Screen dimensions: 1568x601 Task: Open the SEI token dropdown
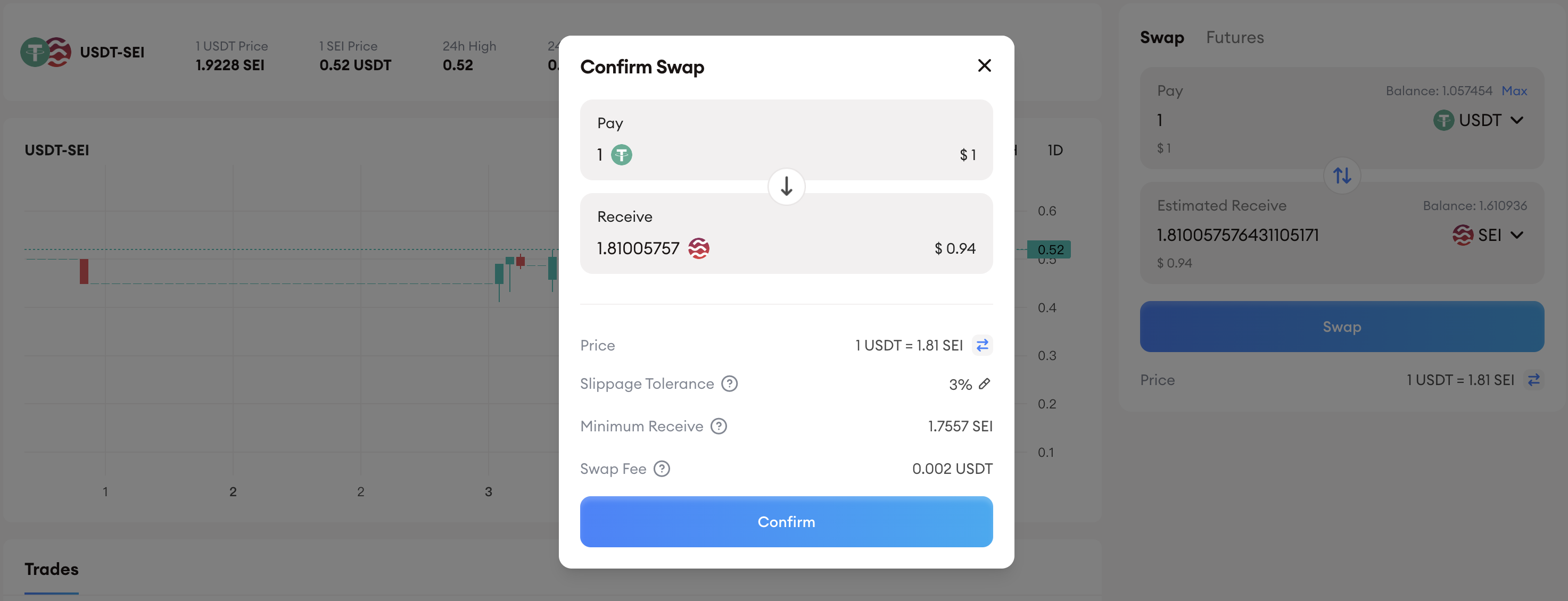(1488, 236)
